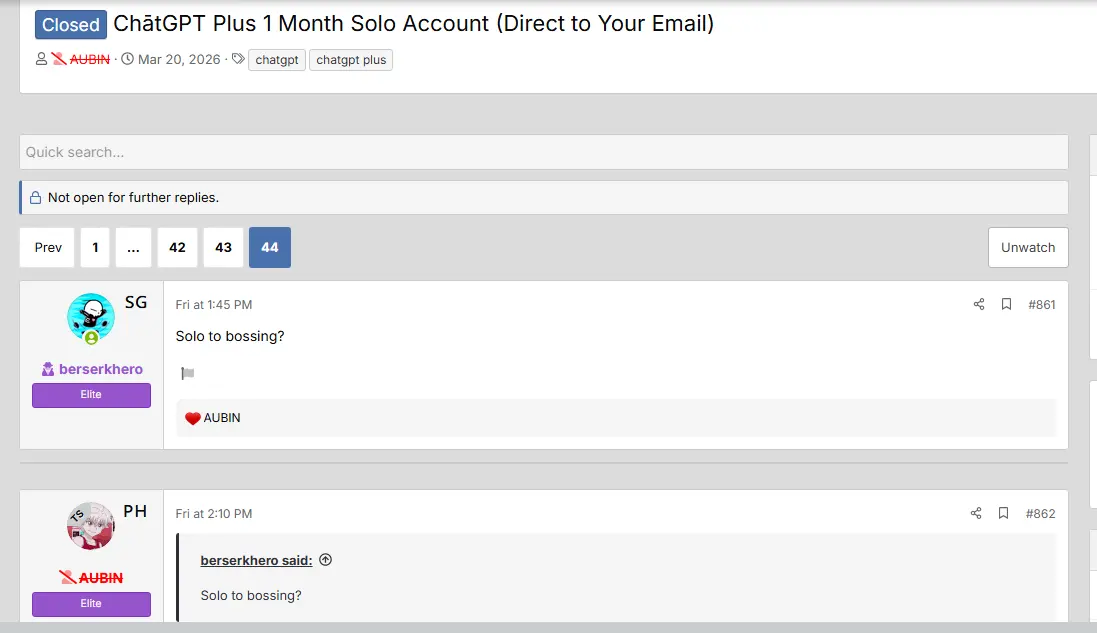Image resolution: width=1097 pixels, height=633 pixels.
Task: Open AUBIN username in post #862
Action: coord(101,578)
